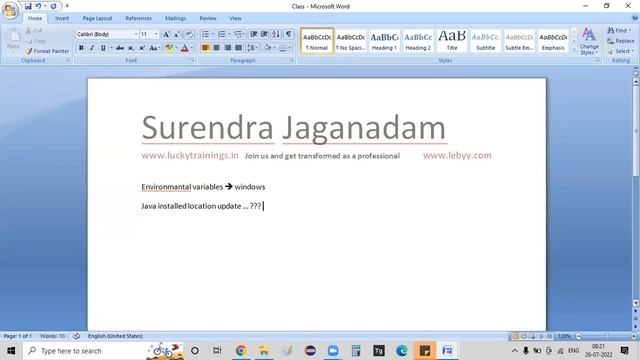Toggle superscript formatting
640x360 pixels.
(x=142, y=48)
